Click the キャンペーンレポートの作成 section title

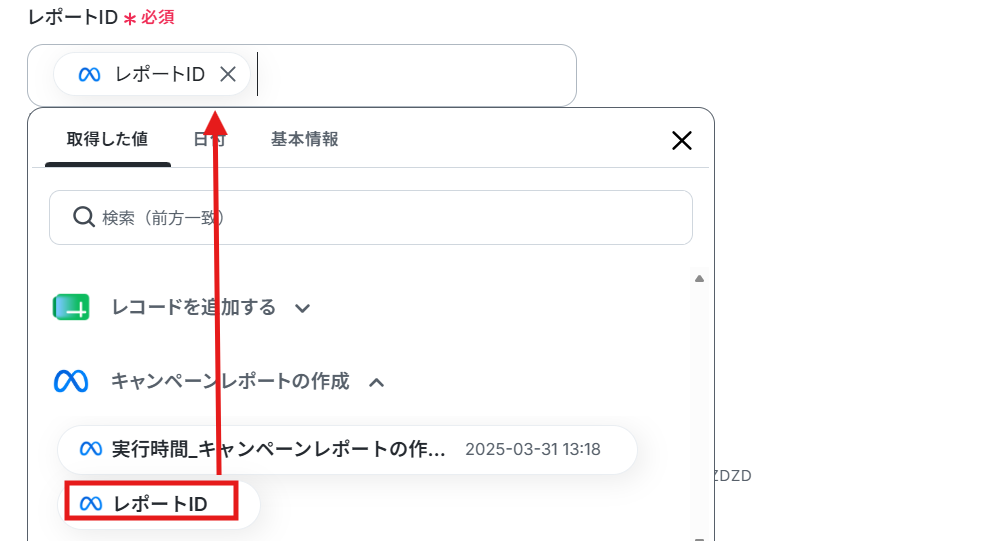pyautogui.click(x=230, y=381)
